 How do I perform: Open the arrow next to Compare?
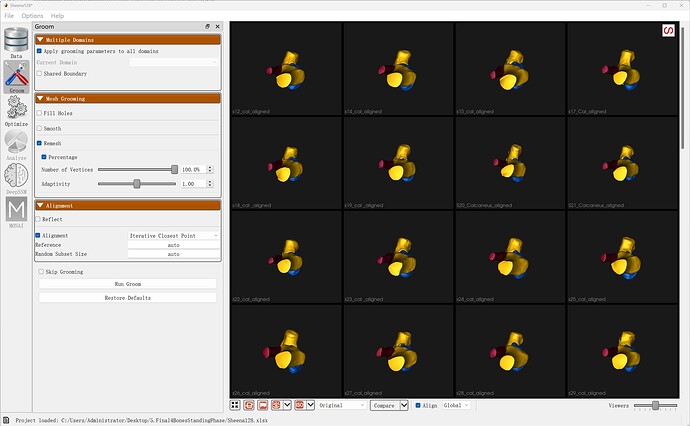[404, 405]
